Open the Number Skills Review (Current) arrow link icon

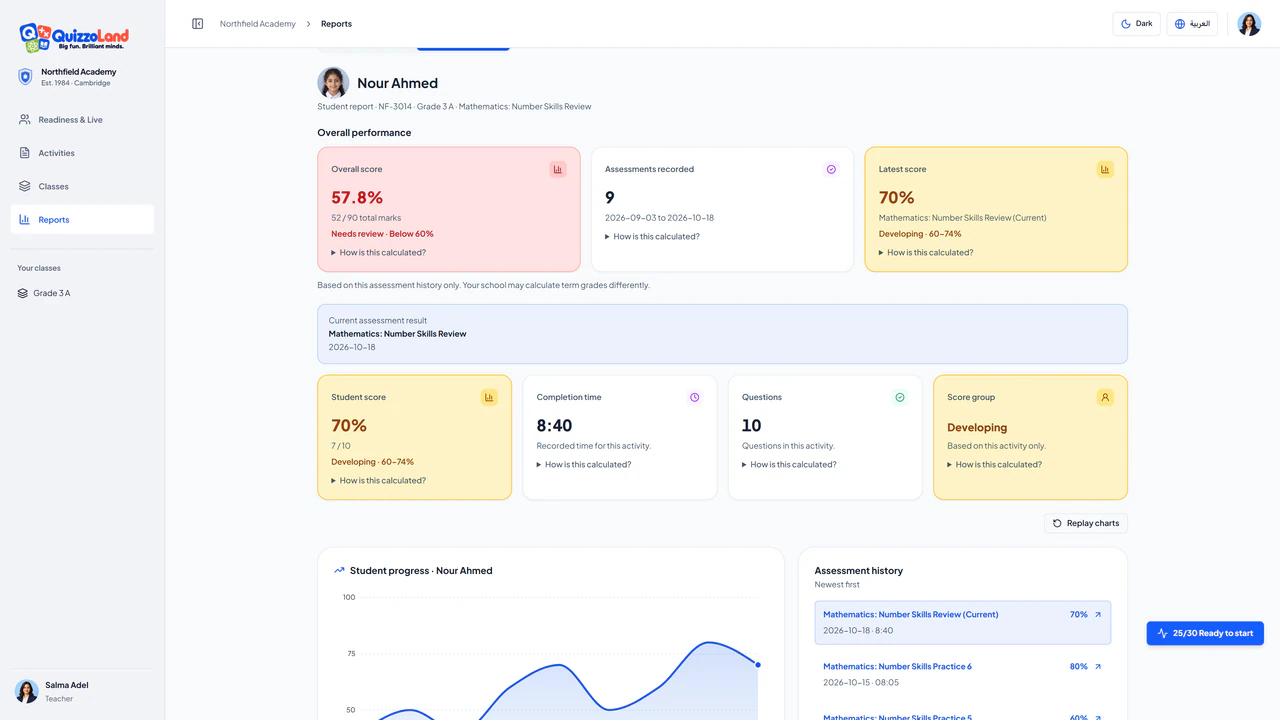click(x=1098, y=615)
